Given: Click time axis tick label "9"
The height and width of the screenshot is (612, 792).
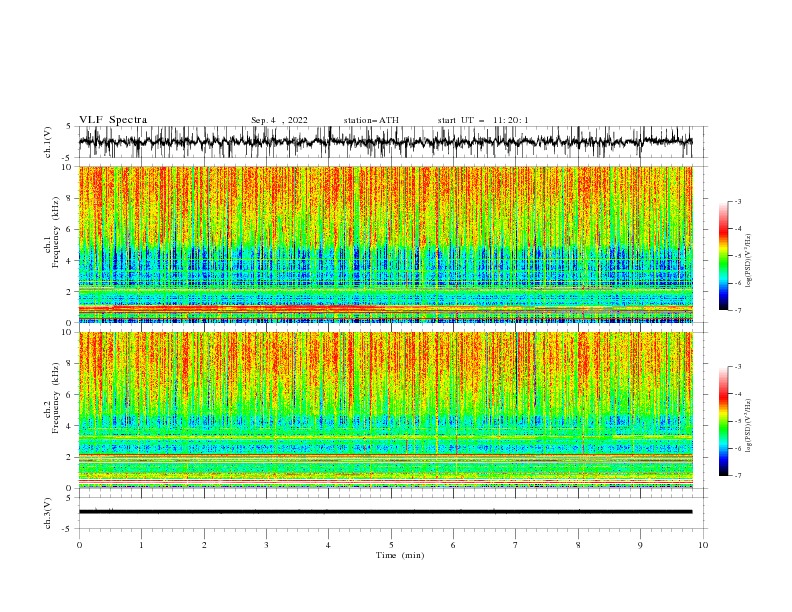Looking at the screenshot, I should [x=640, y=545].
